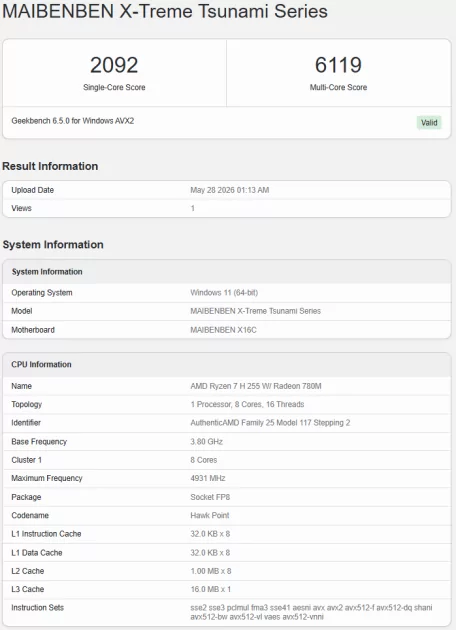Select the 6119 multi-core score value

[x=338, y=65]
